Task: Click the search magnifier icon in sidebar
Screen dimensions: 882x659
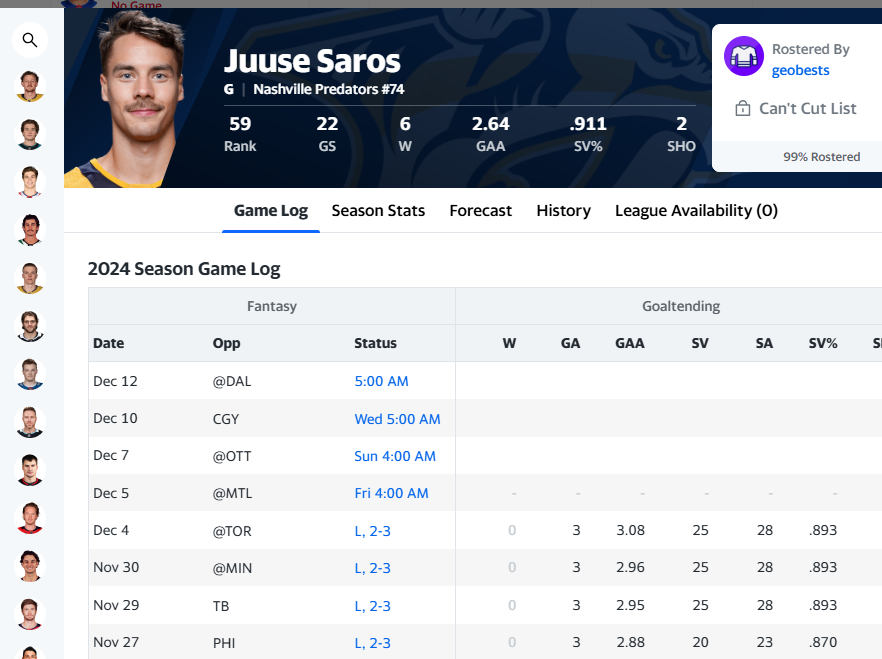Action: pos(30,40)
